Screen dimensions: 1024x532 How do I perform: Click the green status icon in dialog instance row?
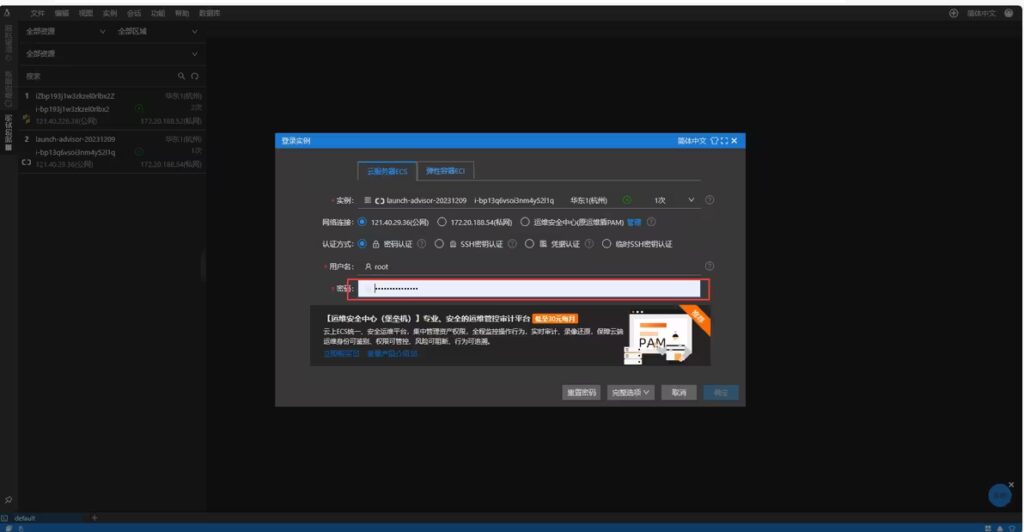pos(627,200)
